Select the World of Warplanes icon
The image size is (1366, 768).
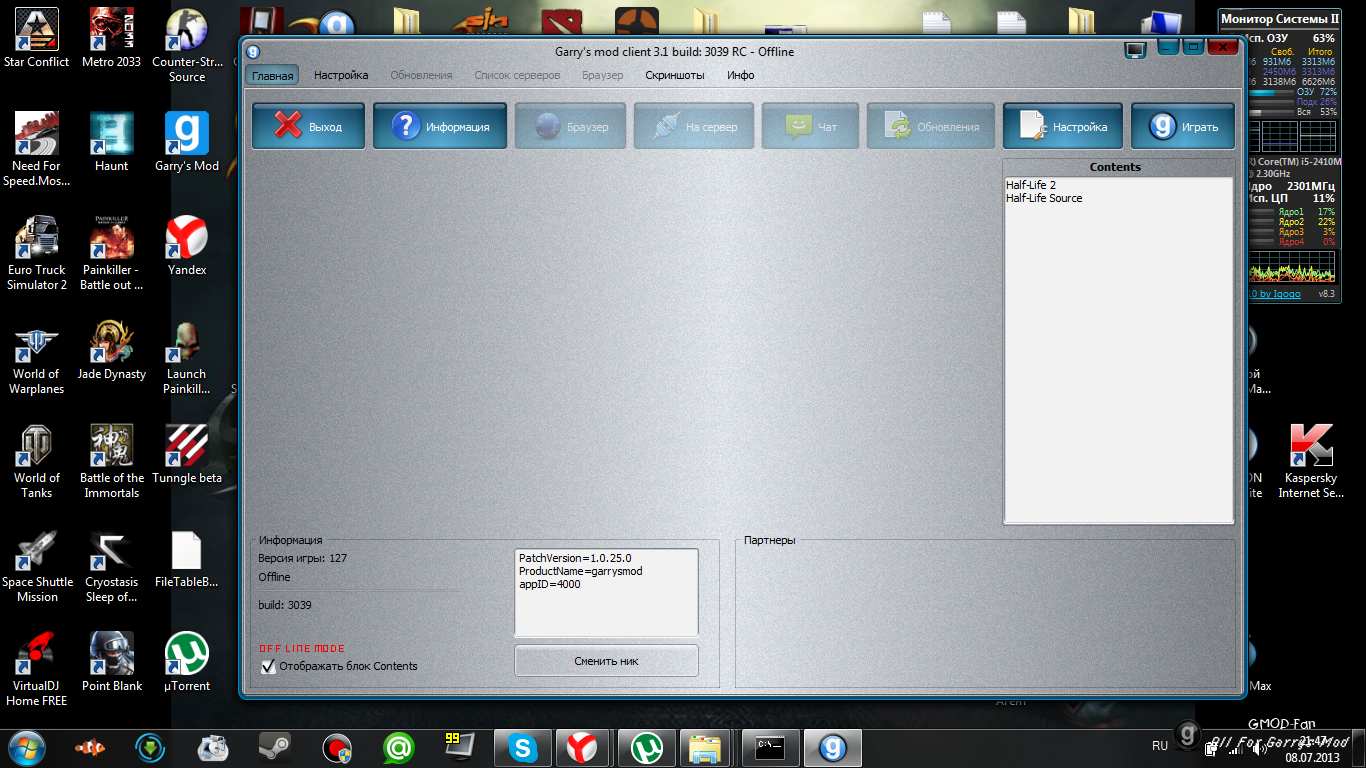(x=37, y=358)
